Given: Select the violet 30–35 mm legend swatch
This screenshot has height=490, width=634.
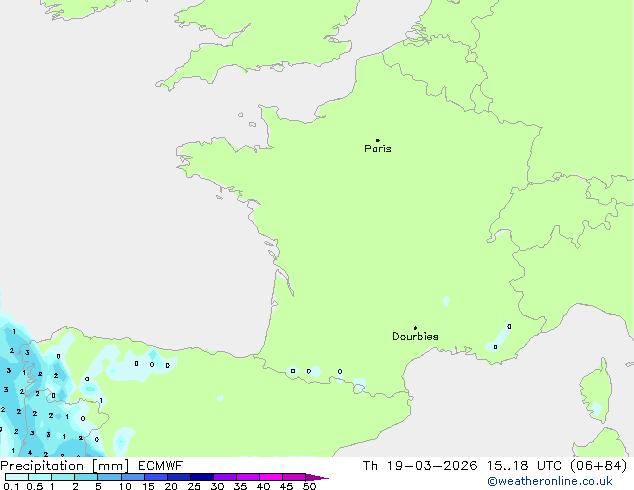Looking at the screenshot, I should click(225, 477).
